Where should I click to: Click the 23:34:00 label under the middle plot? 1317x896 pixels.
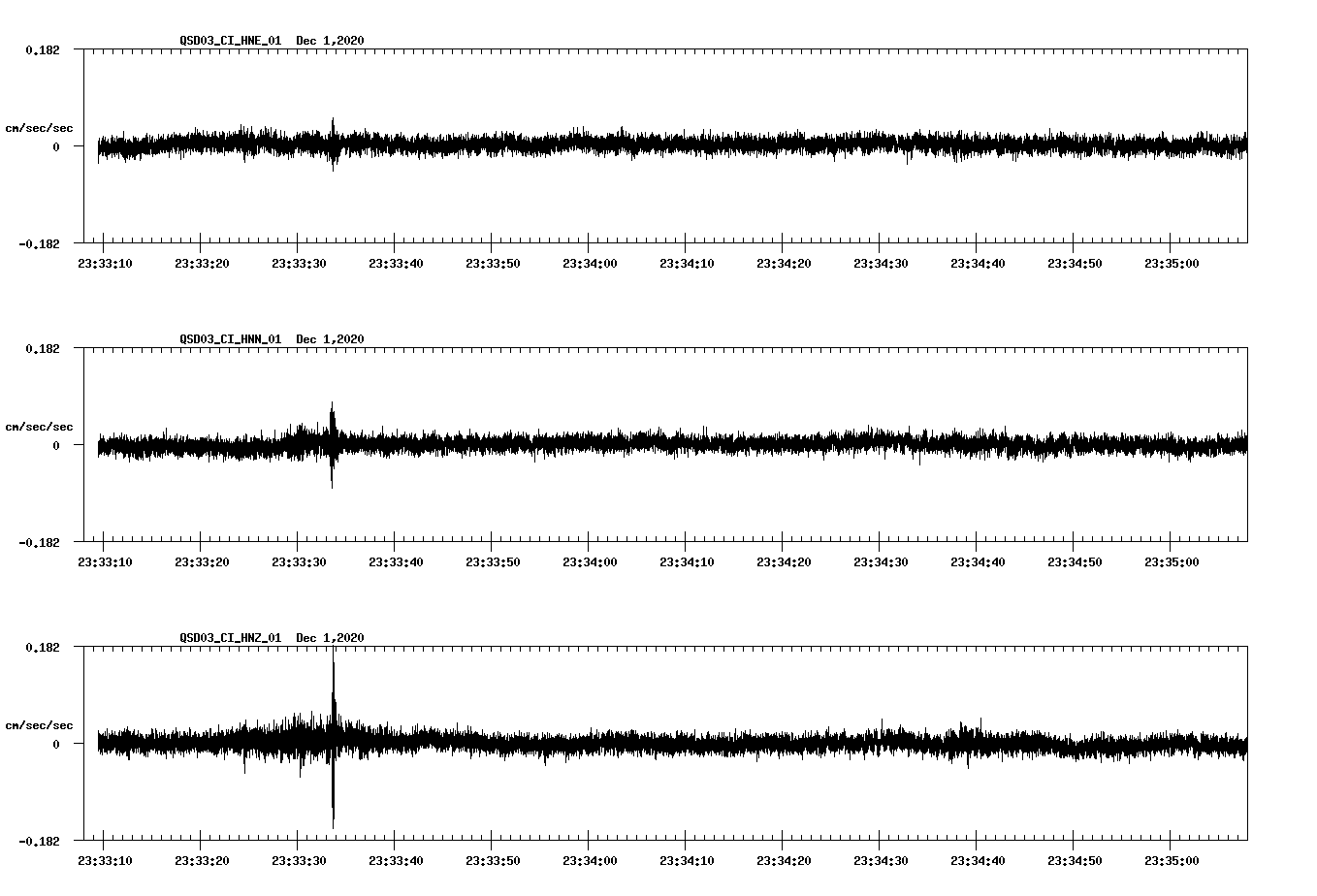[590, 560]
